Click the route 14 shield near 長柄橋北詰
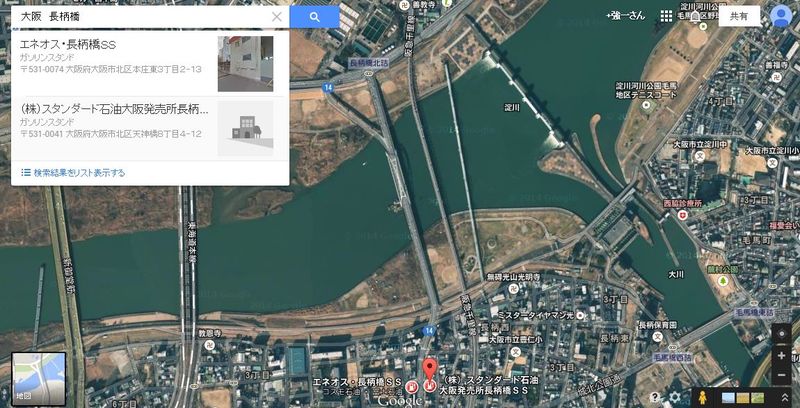Viewport: 800px width, 408px height. click(x=328, y=88)
